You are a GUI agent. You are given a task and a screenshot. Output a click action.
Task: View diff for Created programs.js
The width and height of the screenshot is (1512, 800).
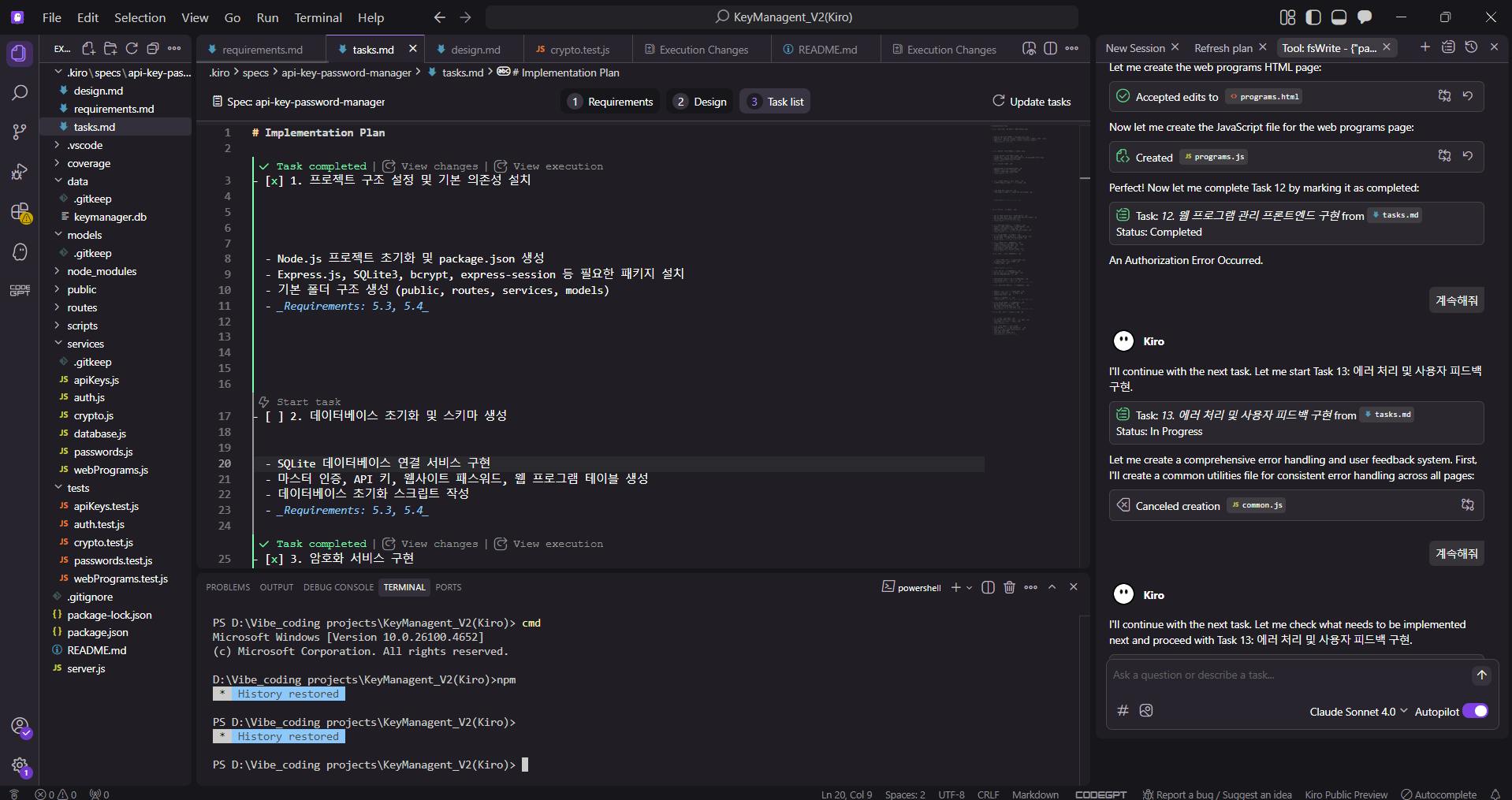tap(1444, 156)
